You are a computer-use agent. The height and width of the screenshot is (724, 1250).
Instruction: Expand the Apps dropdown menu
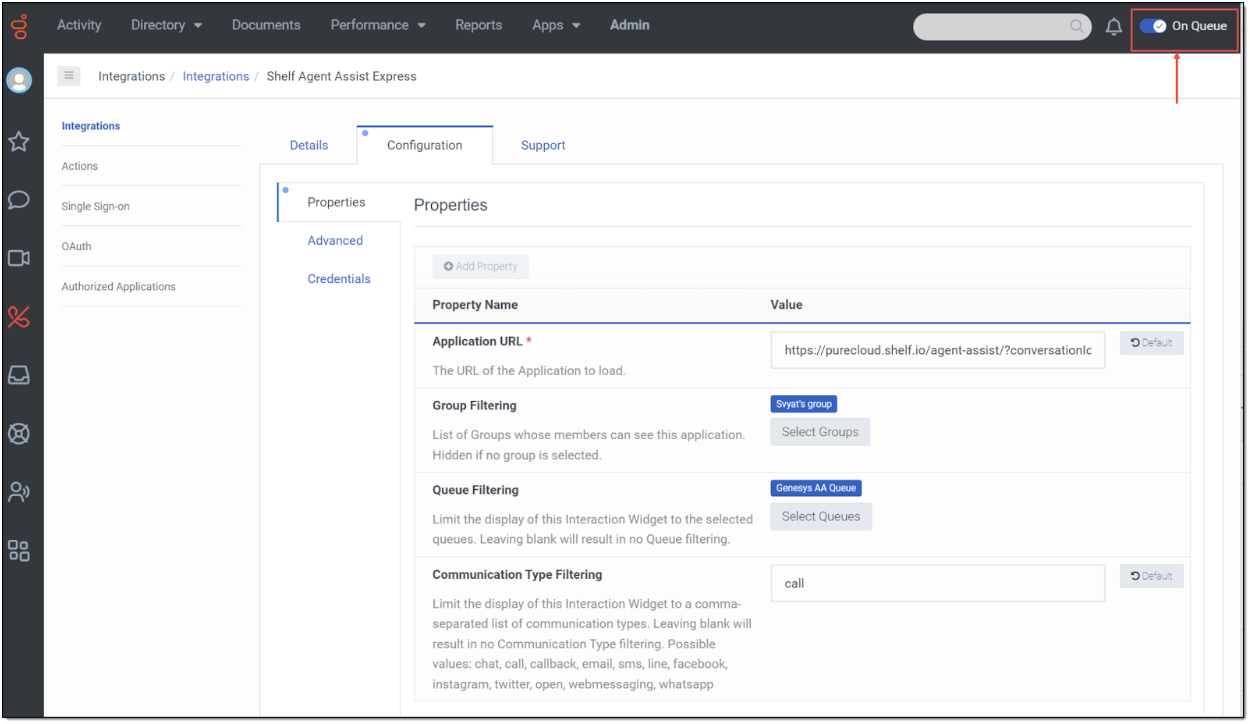pos(556,25)
